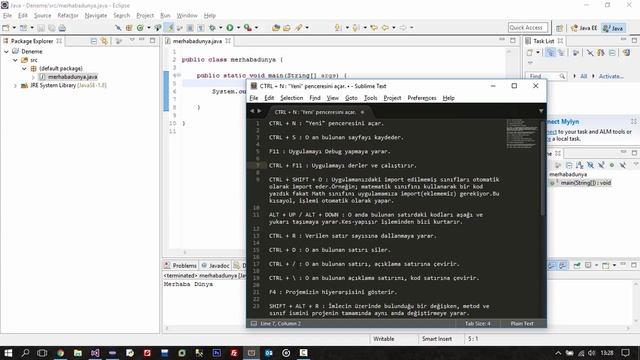This screenshot has height=360, width=640.
Task: Toggle Scheduled view icon in Task List
Action: point(561,53)
